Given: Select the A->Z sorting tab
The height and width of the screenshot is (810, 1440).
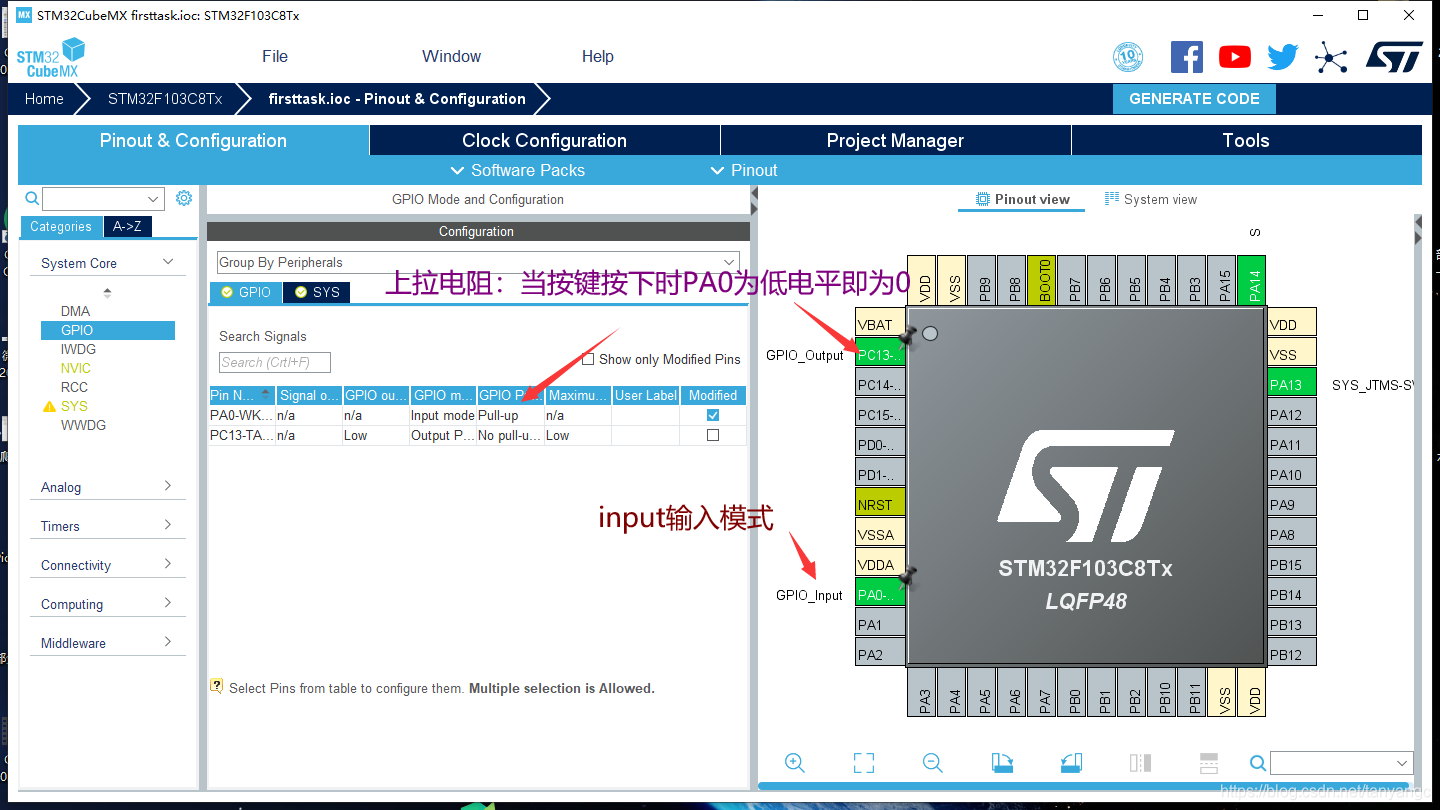Looking at the screenshot, I should point(127,227).
